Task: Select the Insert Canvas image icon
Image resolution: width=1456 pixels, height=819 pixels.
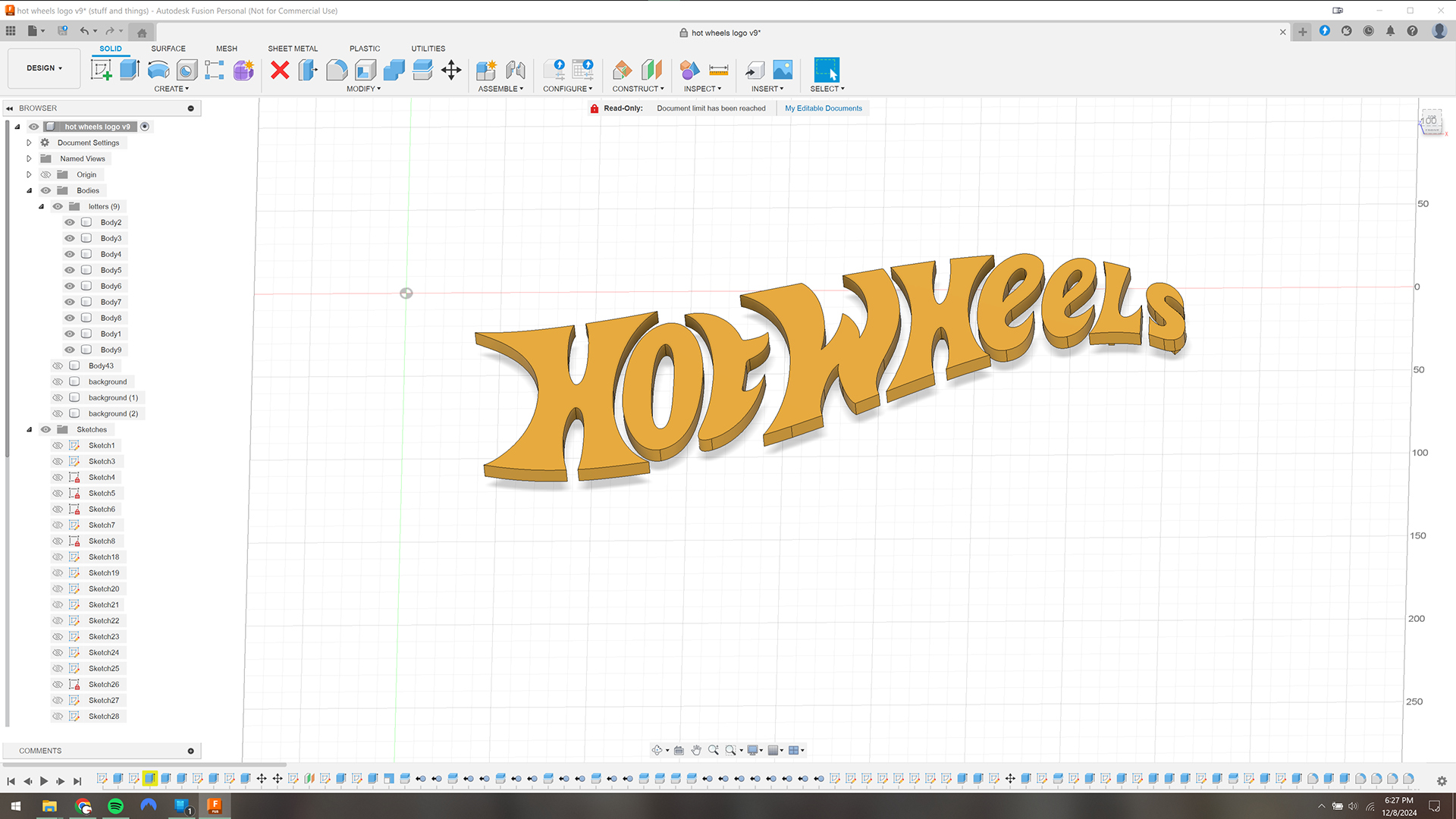Action: coord(783,71)
